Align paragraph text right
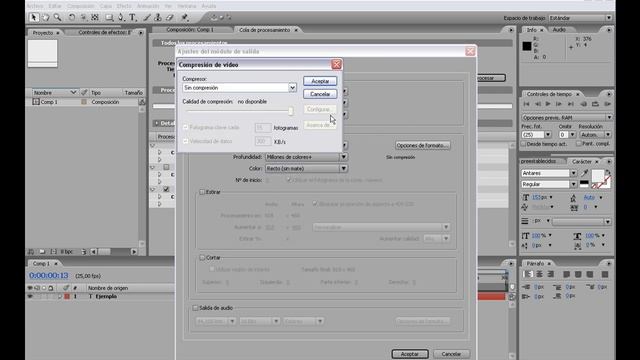This screenshot has width=640, height=360. pyautogui.click(x=551, y=274)
